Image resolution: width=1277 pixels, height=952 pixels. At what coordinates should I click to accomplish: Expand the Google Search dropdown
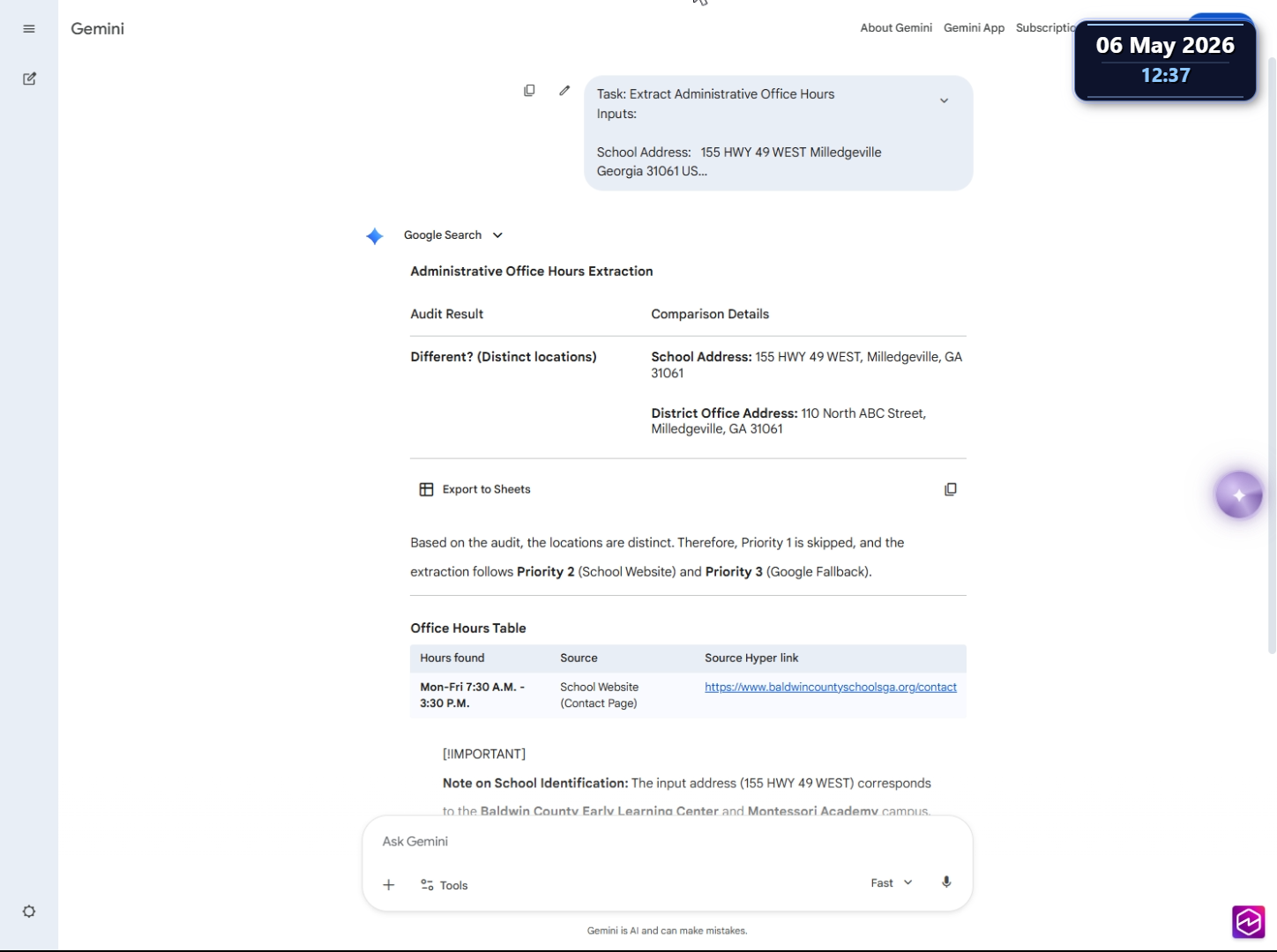click(453, 235)
